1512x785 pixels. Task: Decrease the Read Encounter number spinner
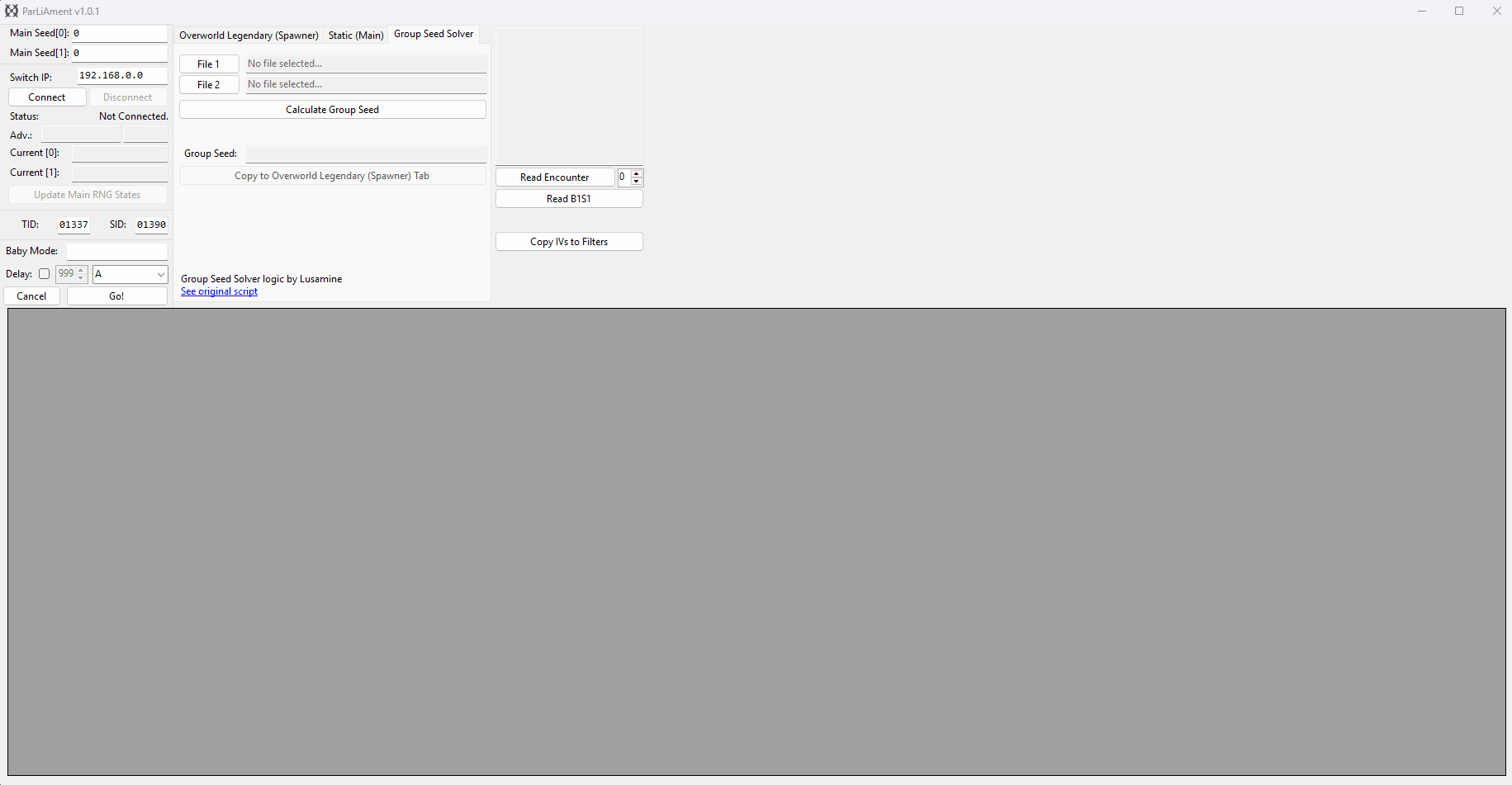click(637, 182)
